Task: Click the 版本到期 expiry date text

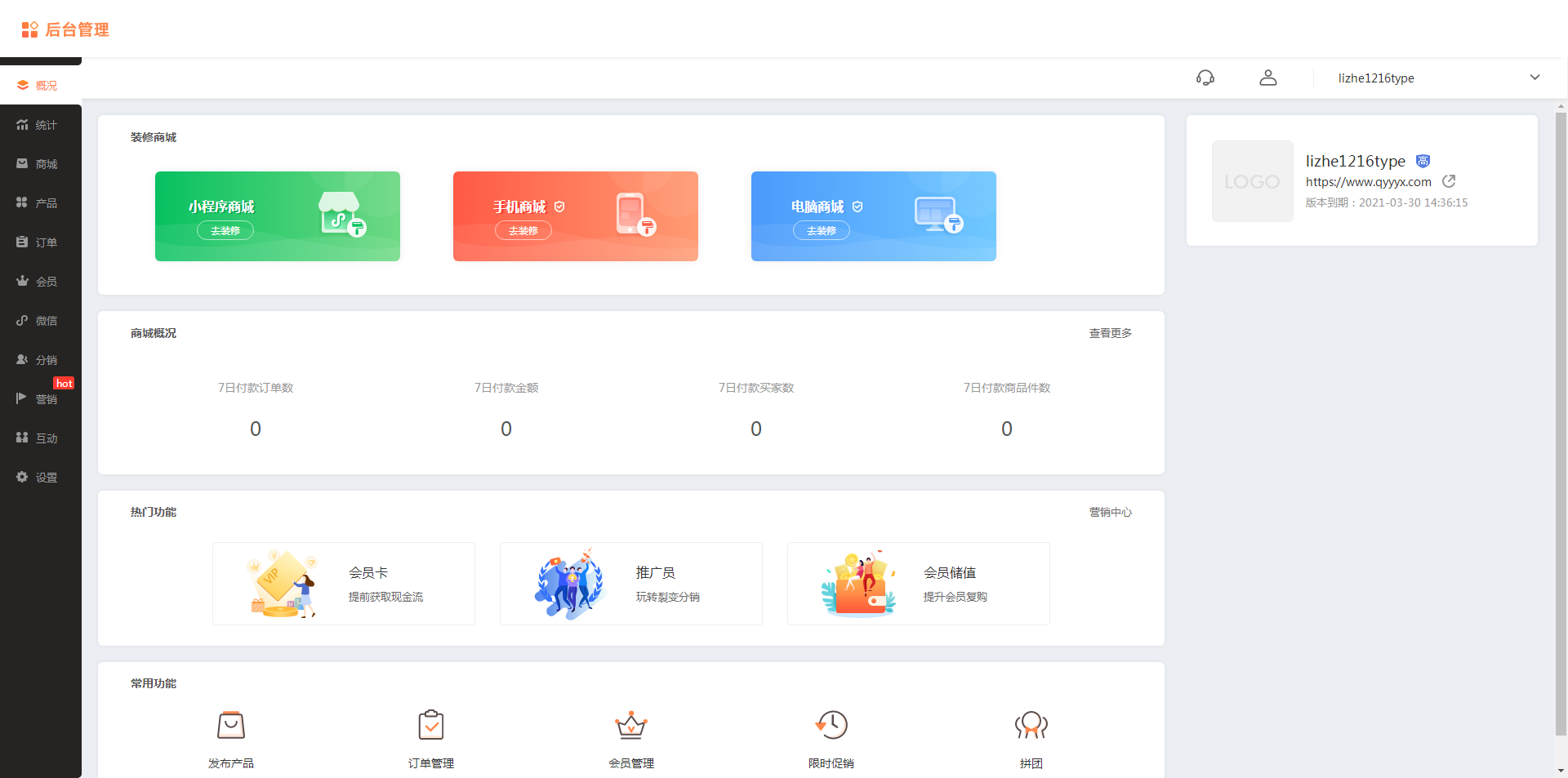Action: 1387,202
